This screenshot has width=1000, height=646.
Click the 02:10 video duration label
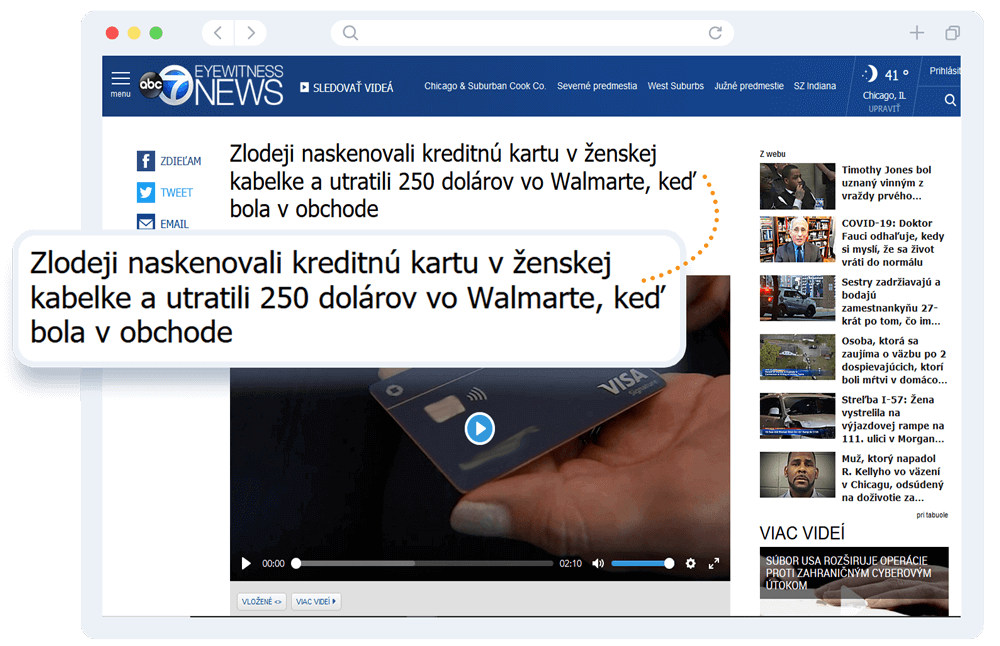point(570,564)
